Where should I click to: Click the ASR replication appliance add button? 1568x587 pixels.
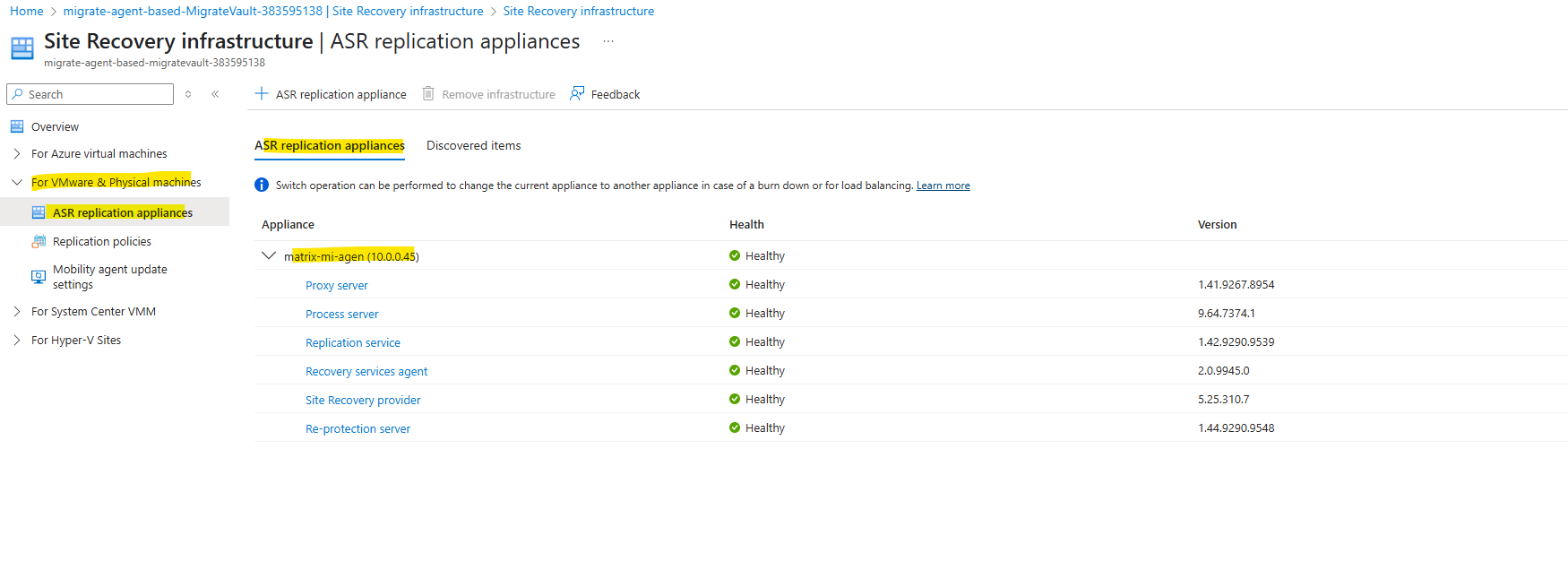coord(331,94)
